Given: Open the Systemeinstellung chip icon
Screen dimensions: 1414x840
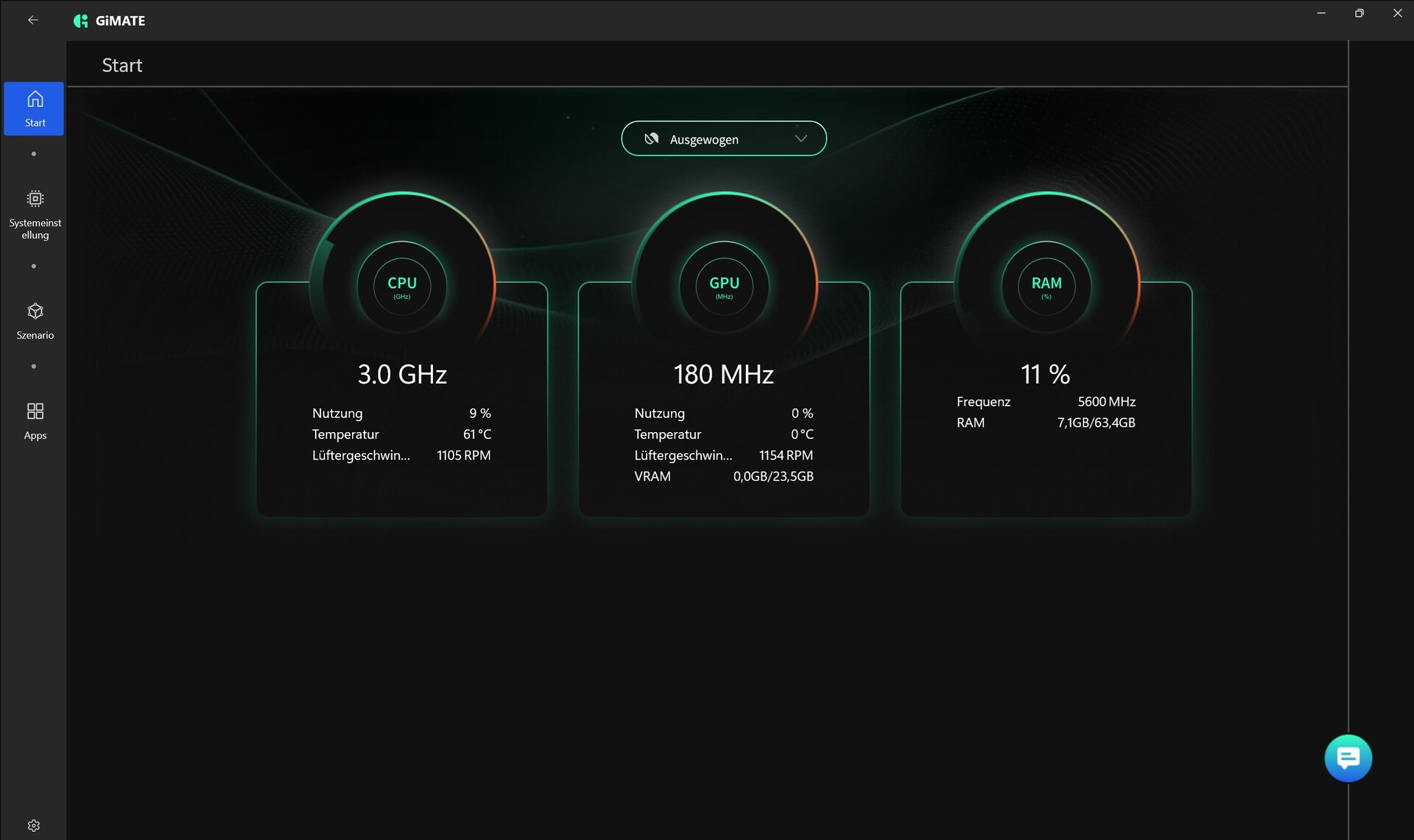Looking at the screenshot, I should (x=35, y=199).
